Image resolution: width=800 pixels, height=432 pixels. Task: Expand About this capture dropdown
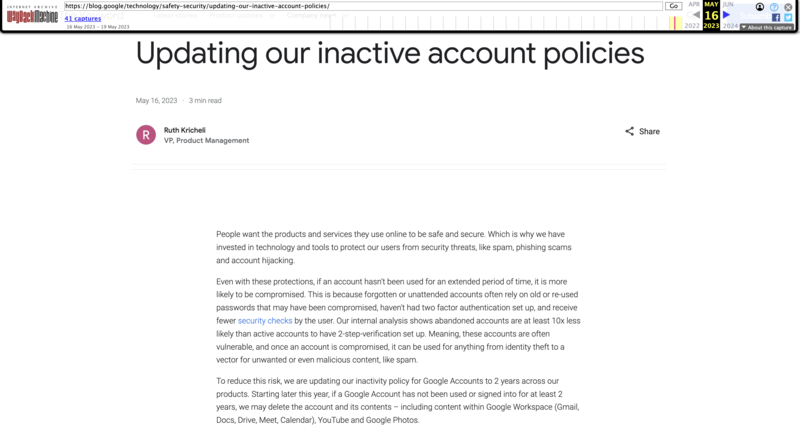coord(767,28)
